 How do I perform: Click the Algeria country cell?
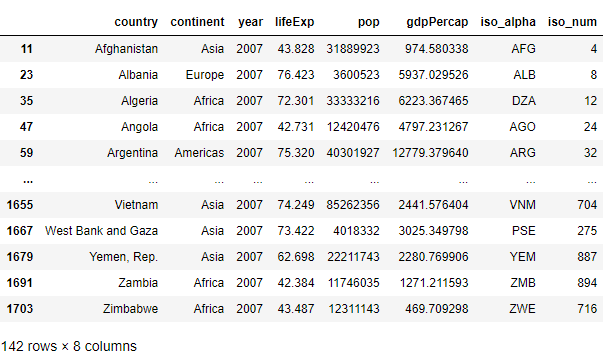[139, 101]
